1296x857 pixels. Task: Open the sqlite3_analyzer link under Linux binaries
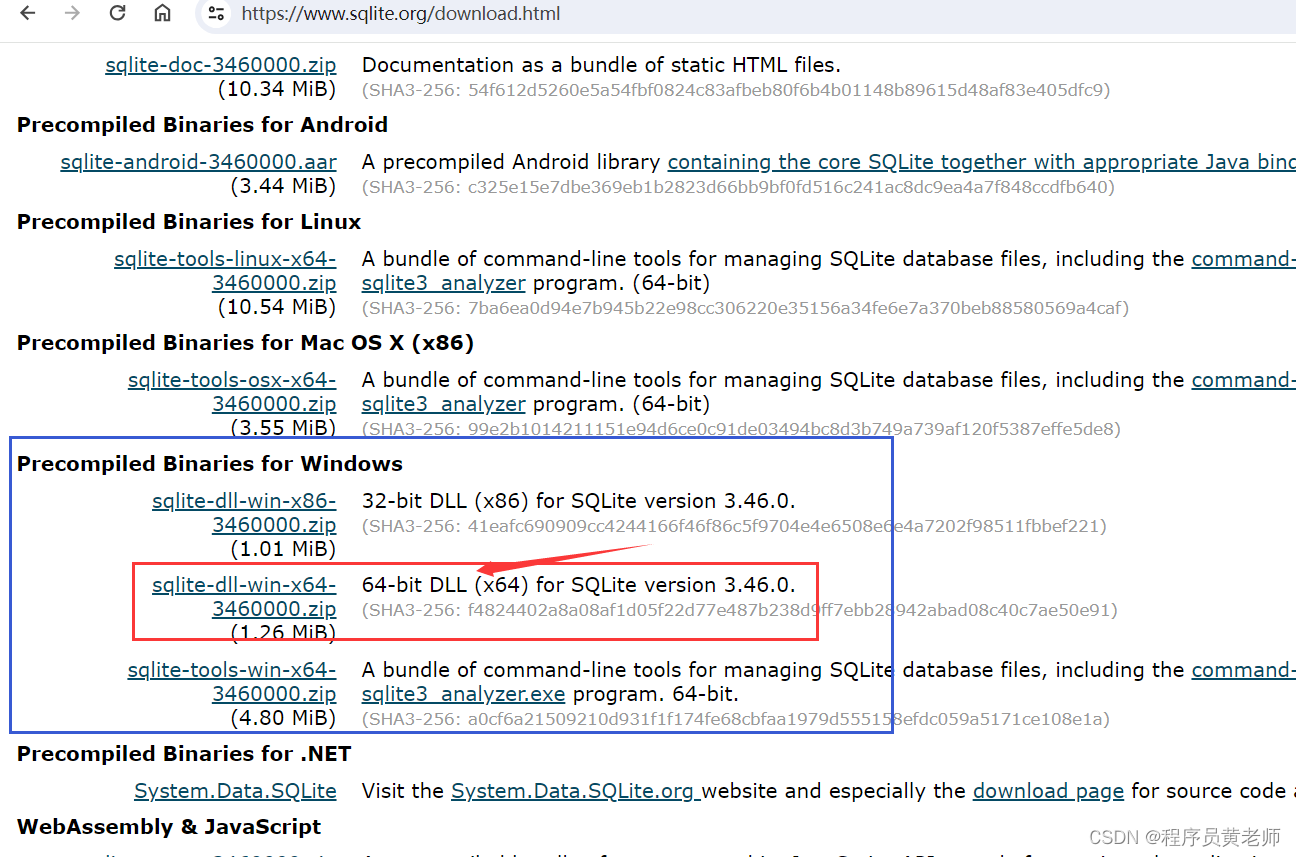[x=443, y=283]
